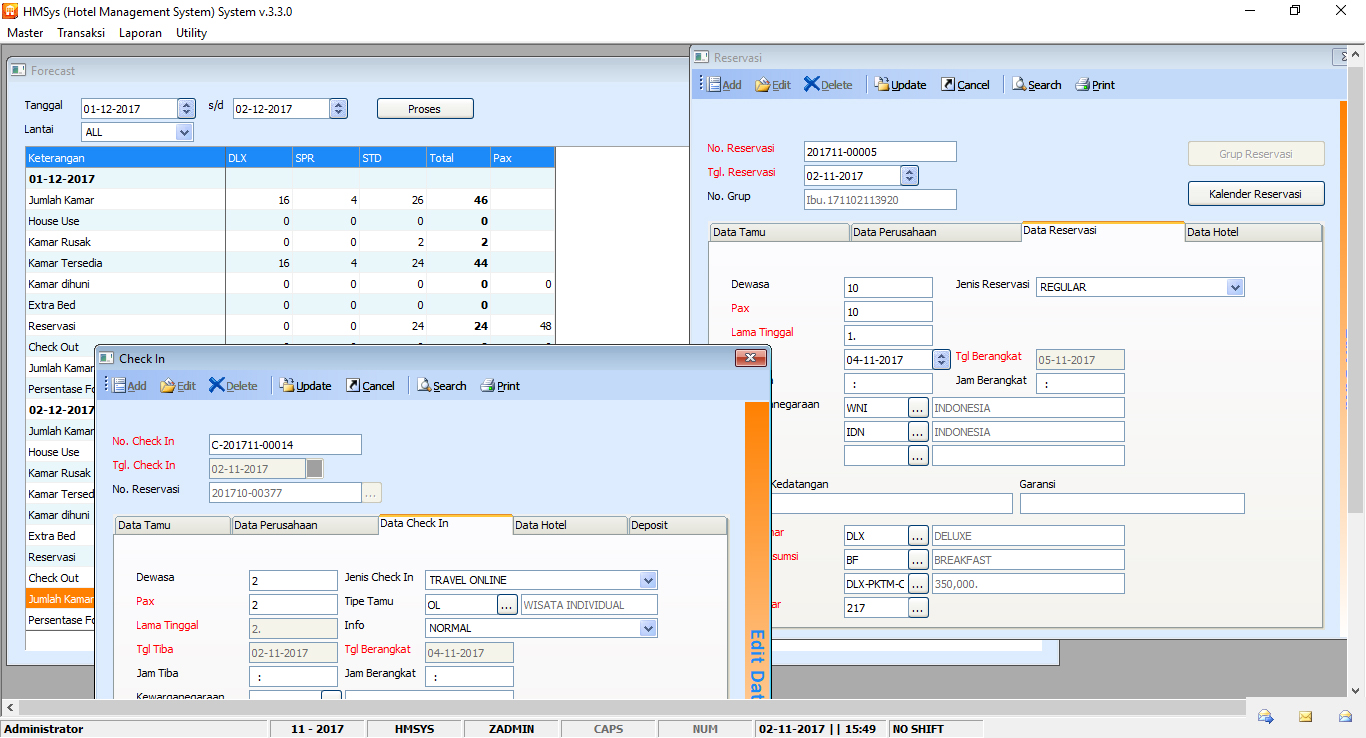1366x738 pixels.
Task: Click Print in the Check In toolbar
Action: (x=500, y=386)
